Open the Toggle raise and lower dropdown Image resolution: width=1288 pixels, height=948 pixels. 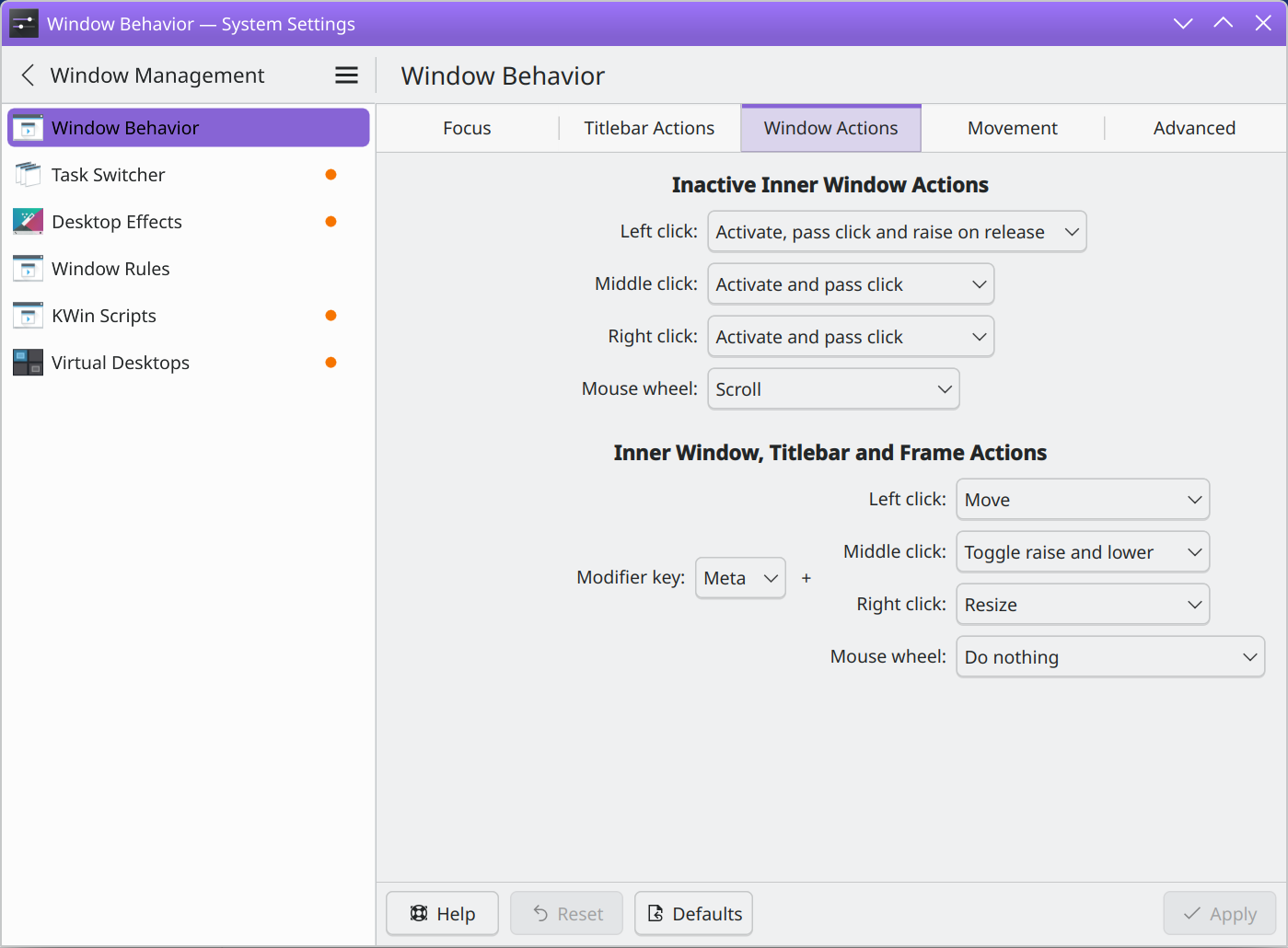pyautogui.click(x=1082, y=552)
